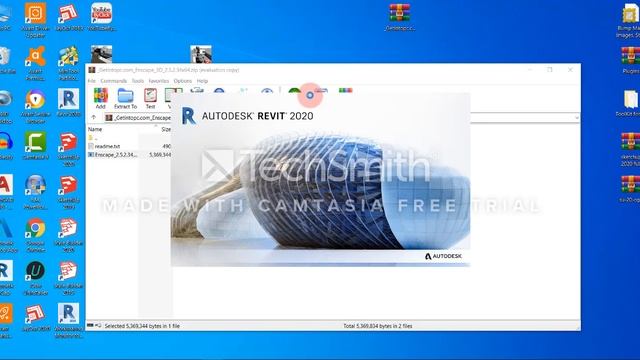The height and width of the screenshot is (360, 640).
Task: Click the "Total 5,369,834 bytes in 2 files" status text
Action: [x=378, y=326]
